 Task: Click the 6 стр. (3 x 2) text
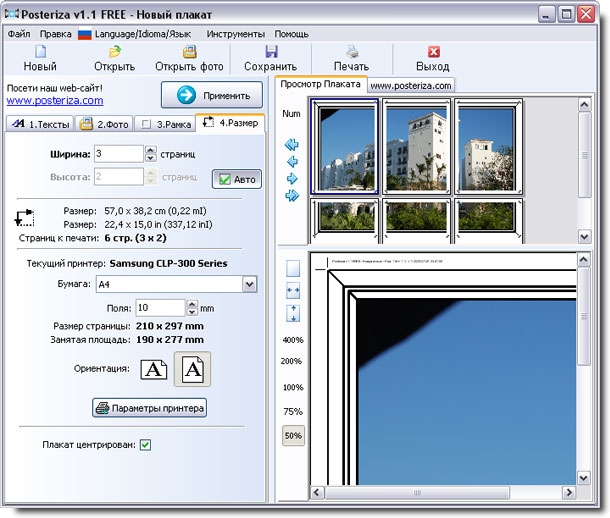(135, 238)
